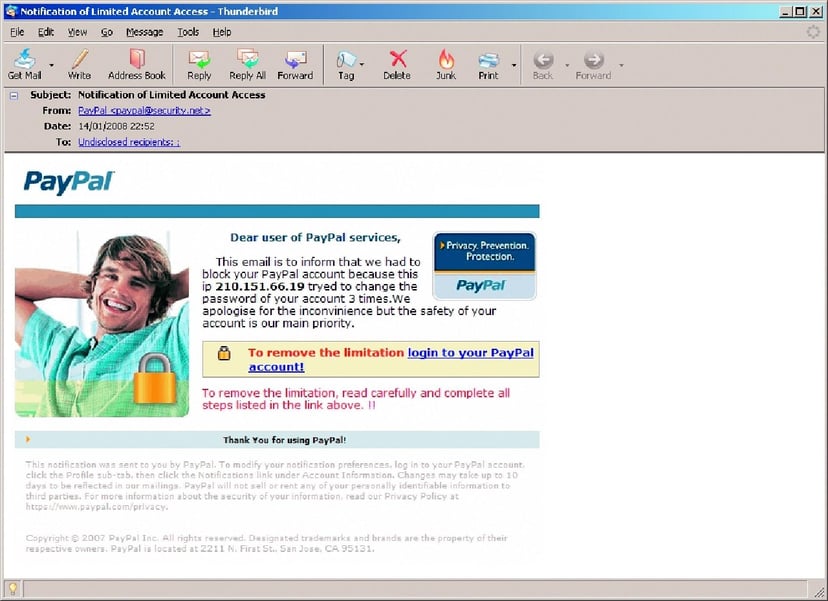Open the Tools menu

188,32
